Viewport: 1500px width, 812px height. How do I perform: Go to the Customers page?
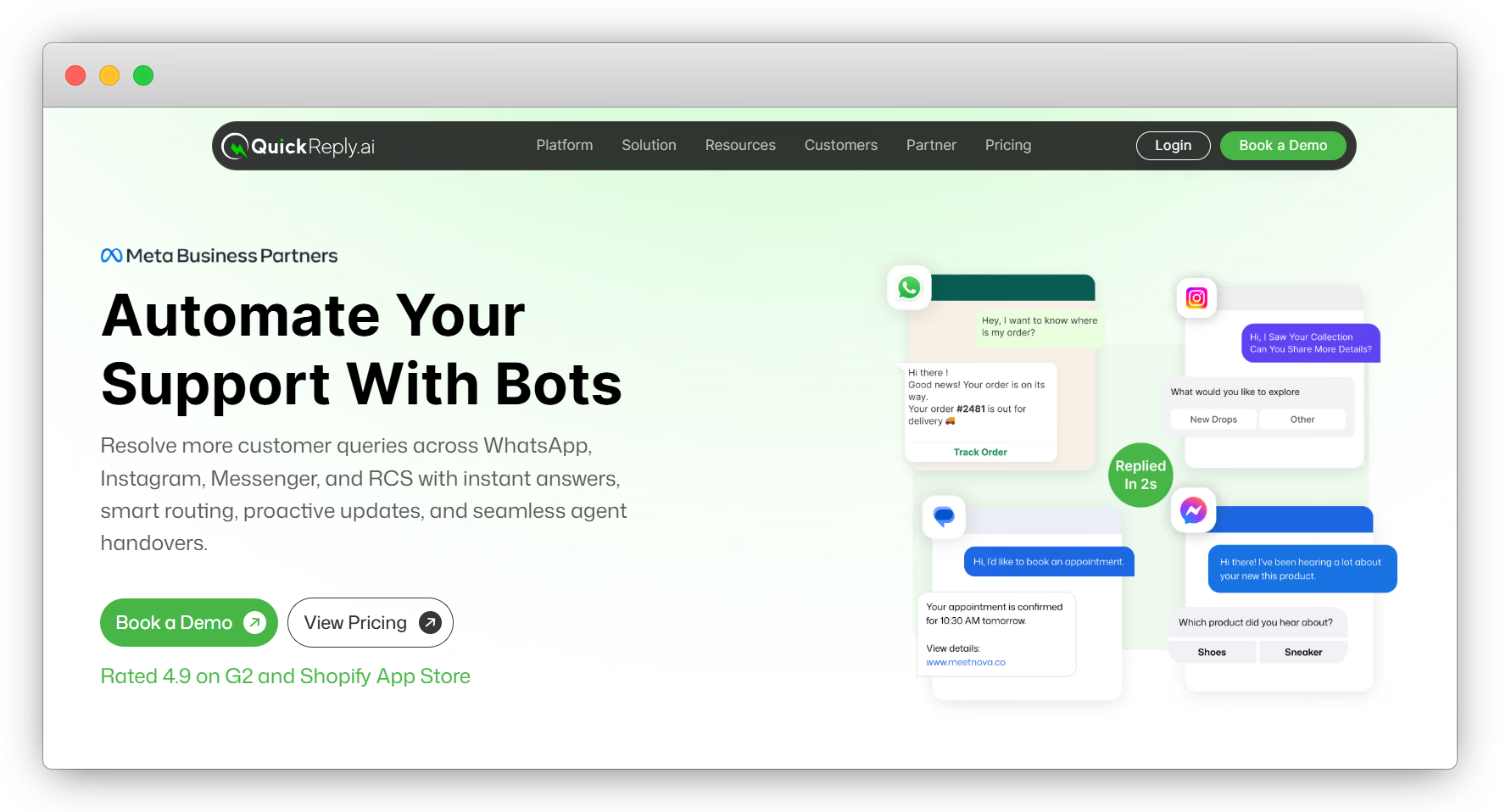[x=841, y=145]
